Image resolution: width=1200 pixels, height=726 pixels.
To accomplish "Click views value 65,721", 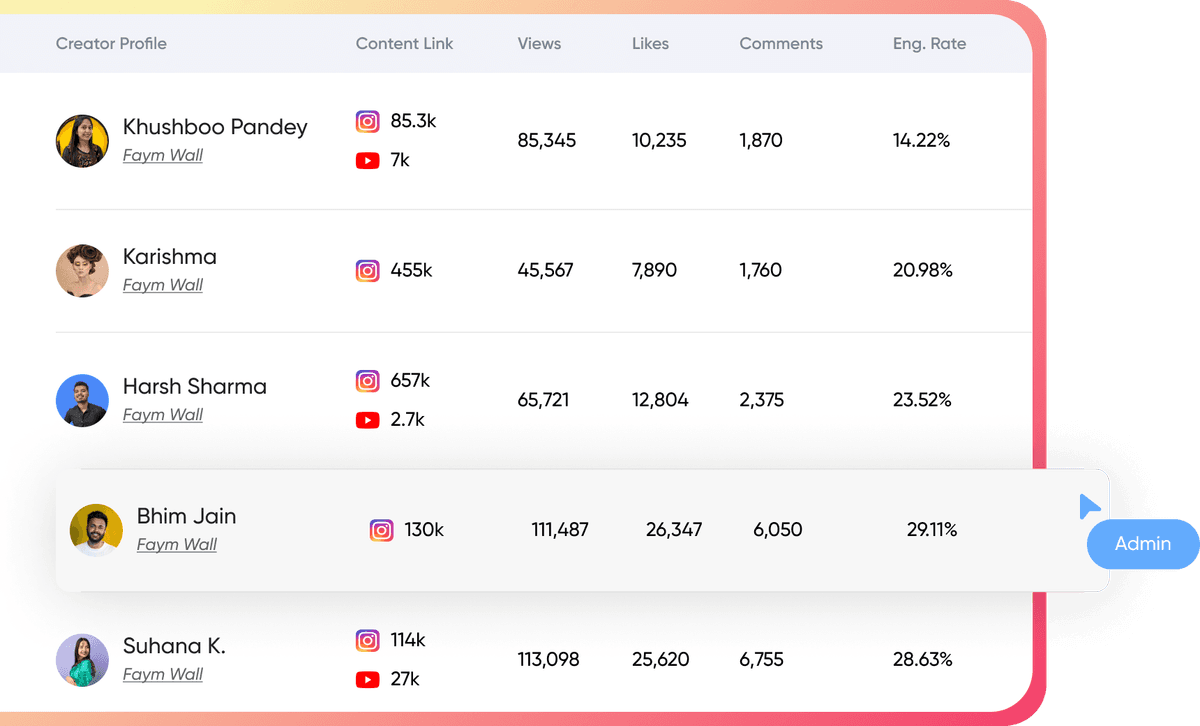I will pyautogui.click(x=544, y=401).
